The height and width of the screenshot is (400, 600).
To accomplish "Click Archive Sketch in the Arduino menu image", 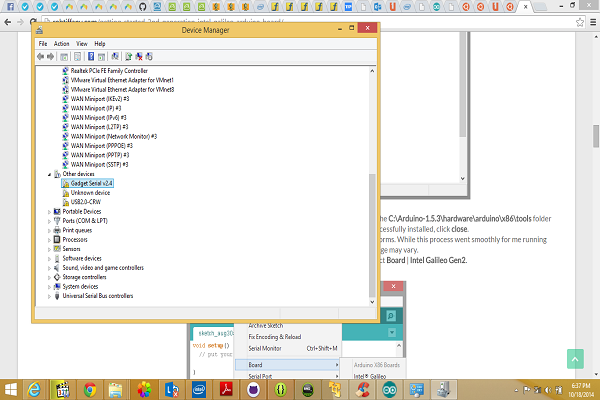I will click(266, 325).
